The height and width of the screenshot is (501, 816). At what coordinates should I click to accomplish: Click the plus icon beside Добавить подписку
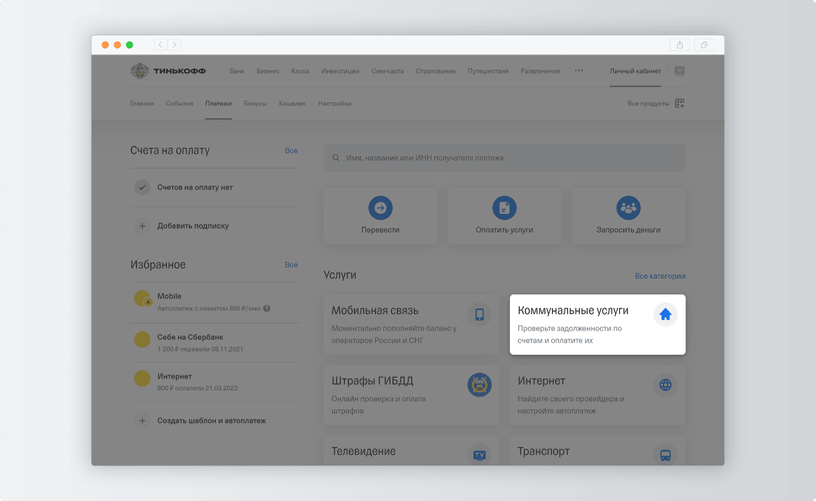point(142,226)
